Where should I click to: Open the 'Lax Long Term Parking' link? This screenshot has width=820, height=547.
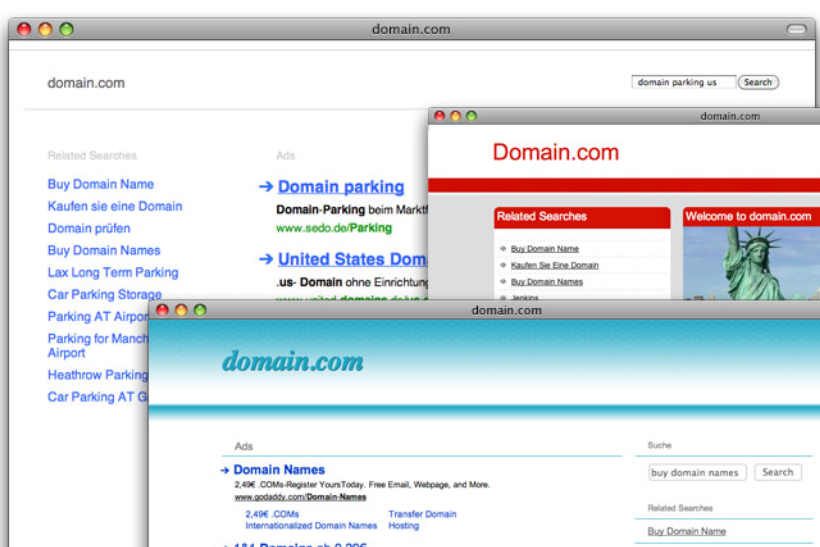click(113, 272)
